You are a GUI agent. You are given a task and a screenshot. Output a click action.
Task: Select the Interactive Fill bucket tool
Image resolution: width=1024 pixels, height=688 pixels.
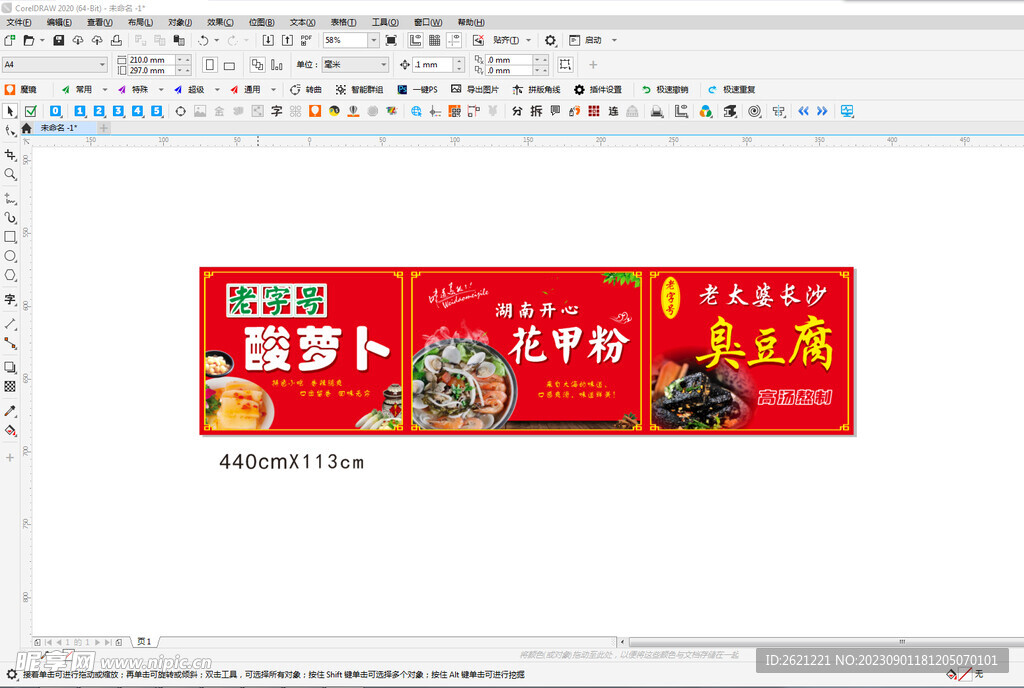coord(10,430)
